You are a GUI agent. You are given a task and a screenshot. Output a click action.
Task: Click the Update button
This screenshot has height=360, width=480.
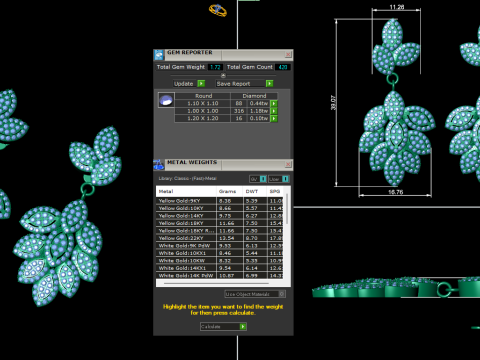(x=189, y=84)
